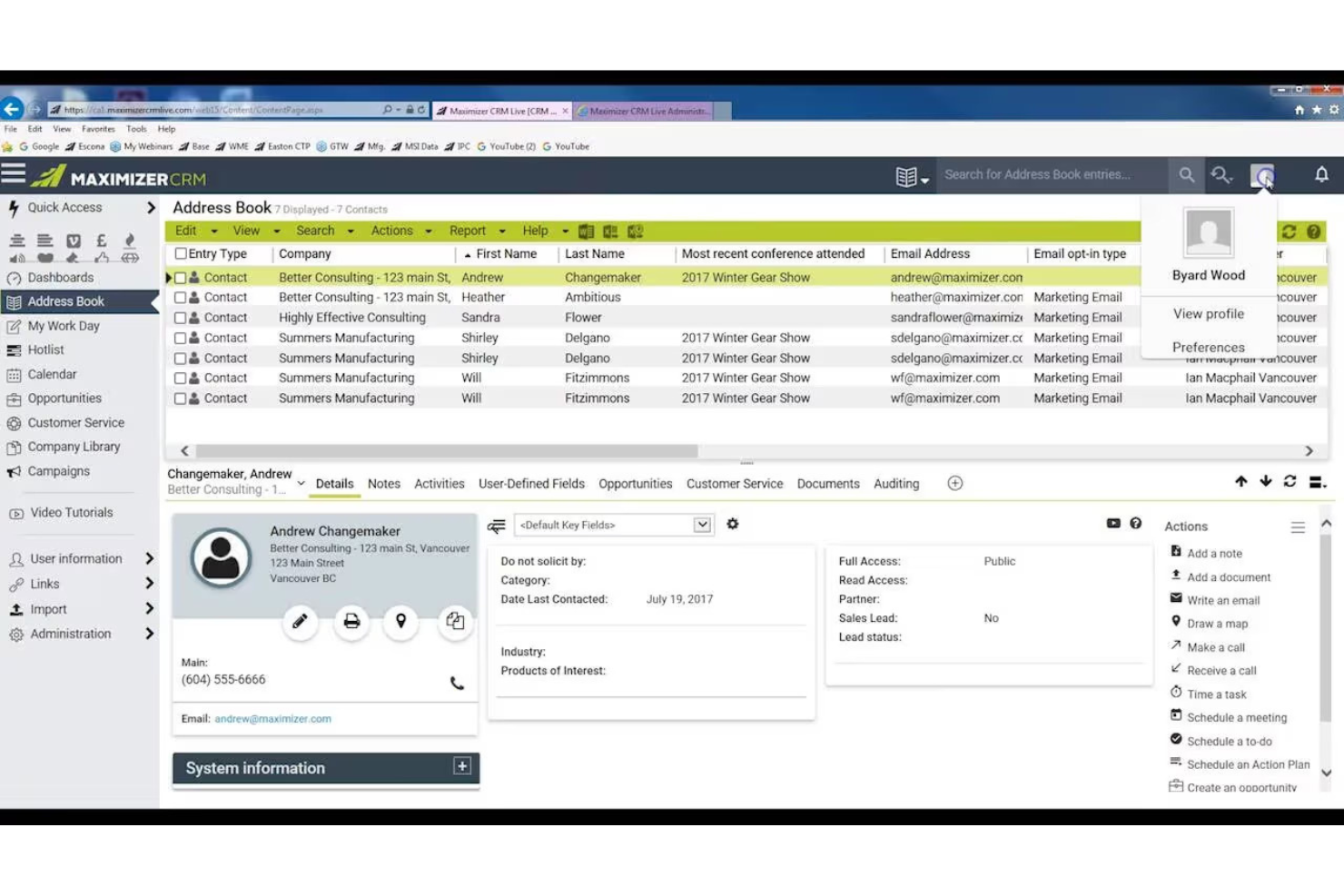Open the notifications bell
The width and height of the screenshot is (1344, 896).
tap(1321, 174)
